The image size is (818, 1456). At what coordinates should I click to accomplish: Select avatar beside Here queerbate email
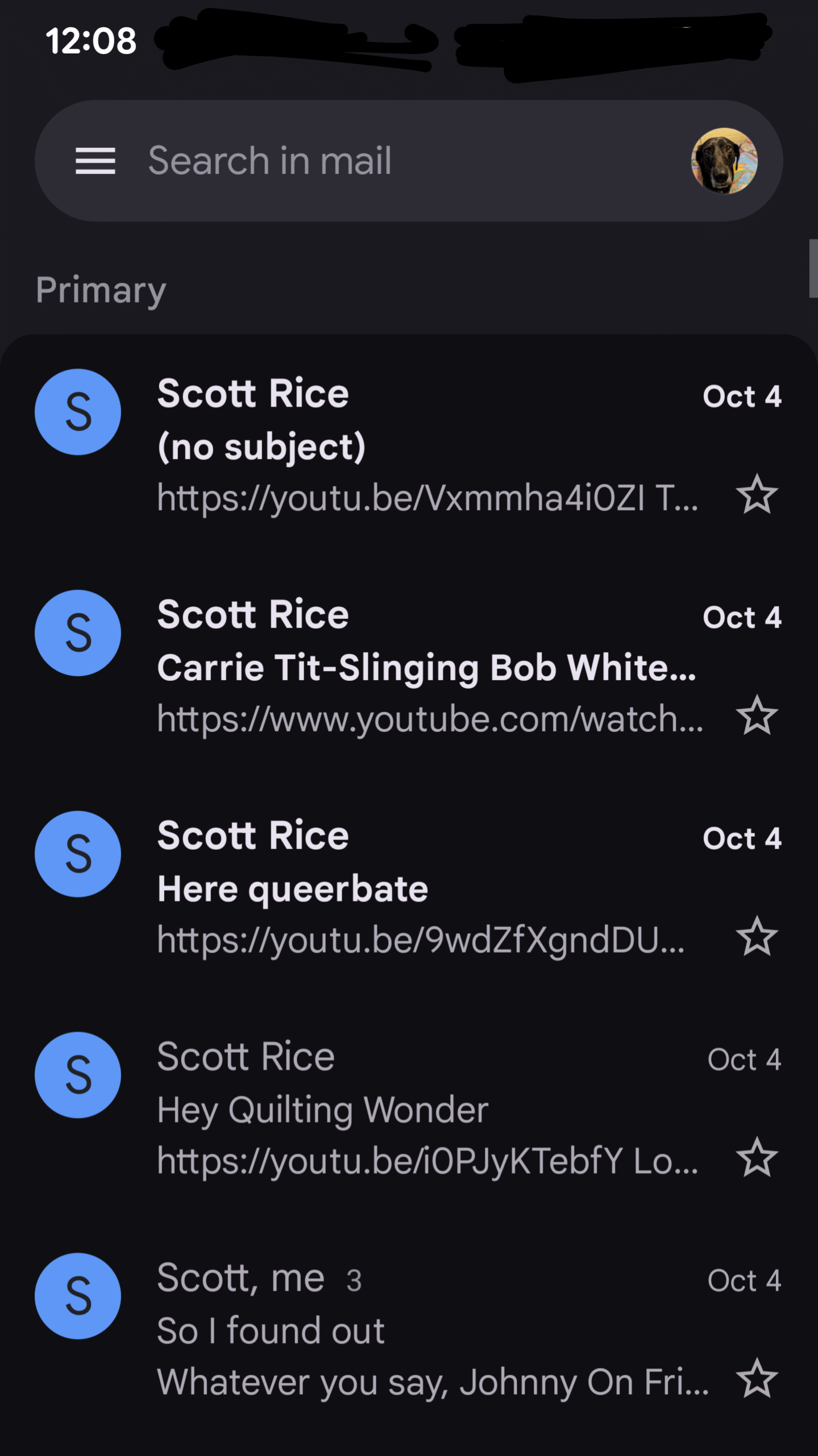pos(78,854)
